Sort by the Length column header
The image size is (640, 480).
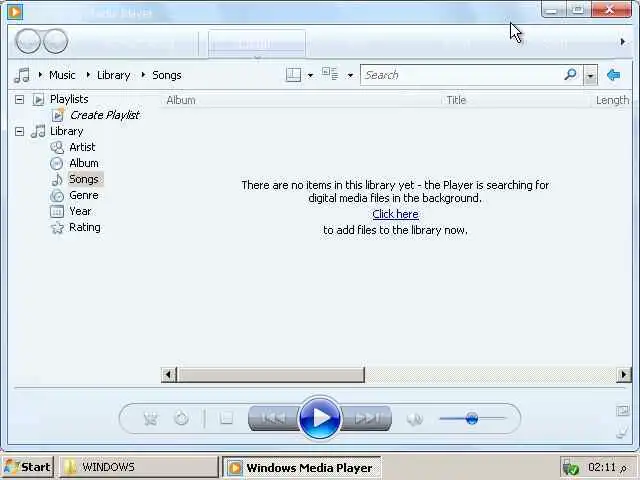click(x=612, y=100)
